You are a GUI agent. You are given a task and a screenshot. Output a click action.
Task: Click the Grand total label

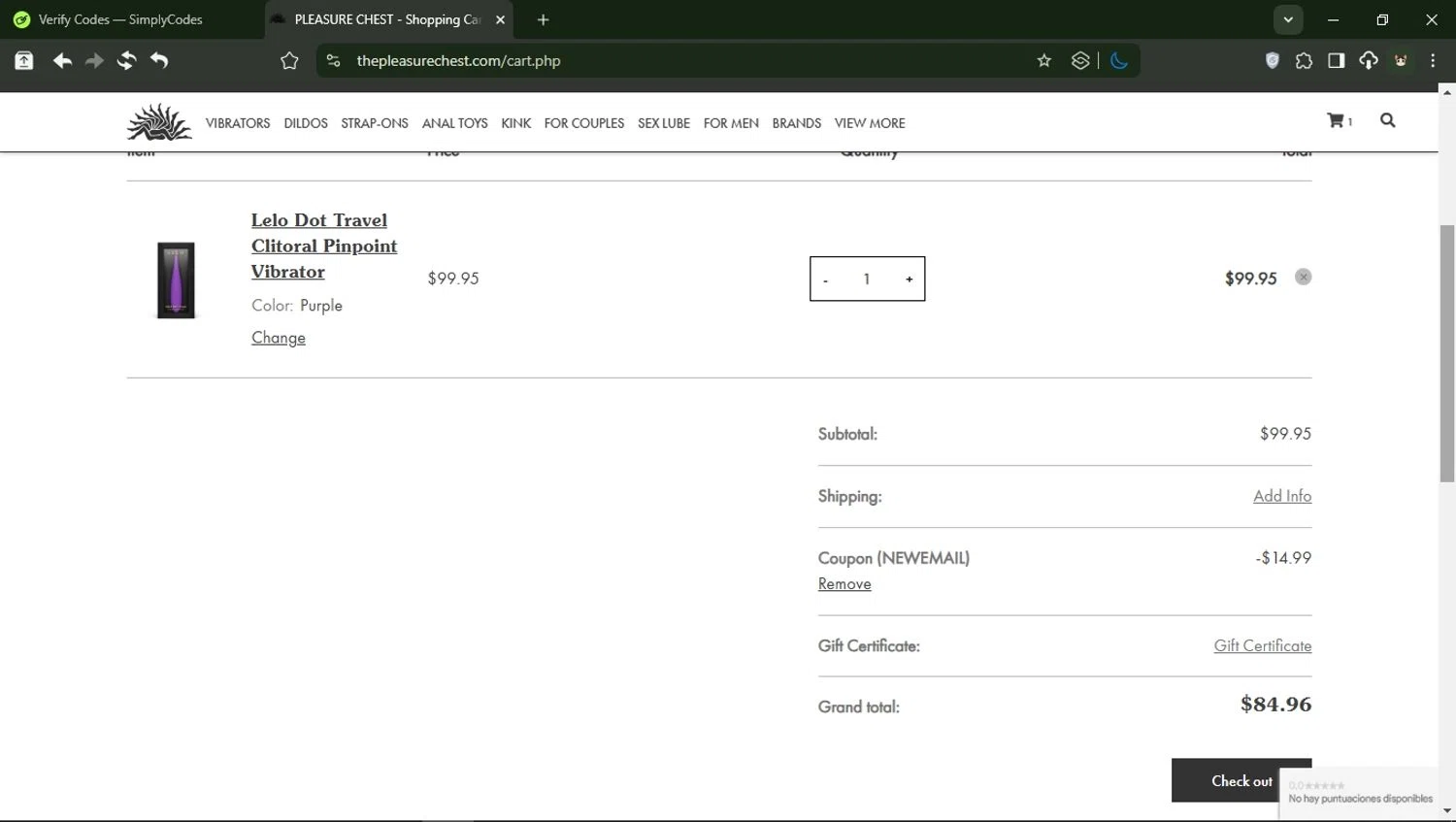pyautogui.click(x=859, y=707)
